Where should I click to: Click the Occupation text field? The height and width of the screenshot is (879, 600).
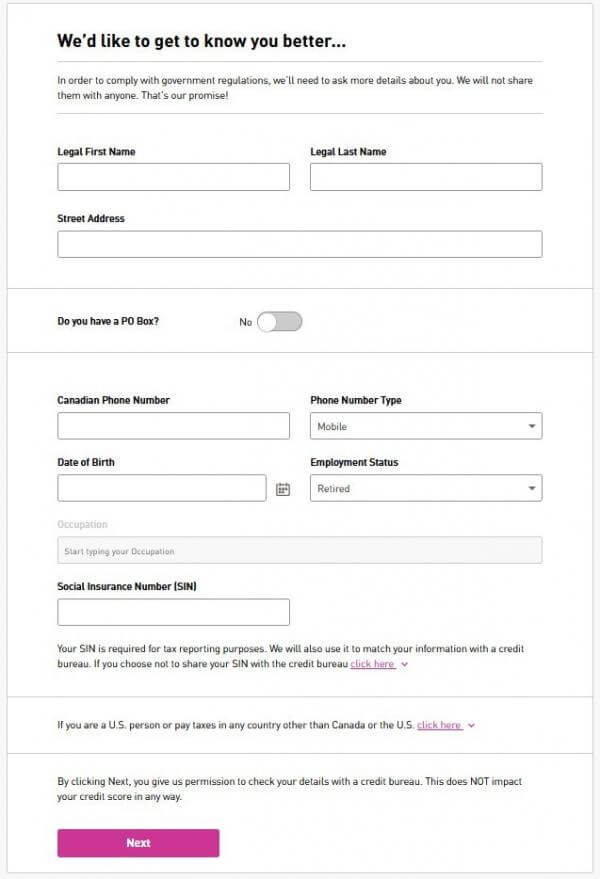click(299, 551)
